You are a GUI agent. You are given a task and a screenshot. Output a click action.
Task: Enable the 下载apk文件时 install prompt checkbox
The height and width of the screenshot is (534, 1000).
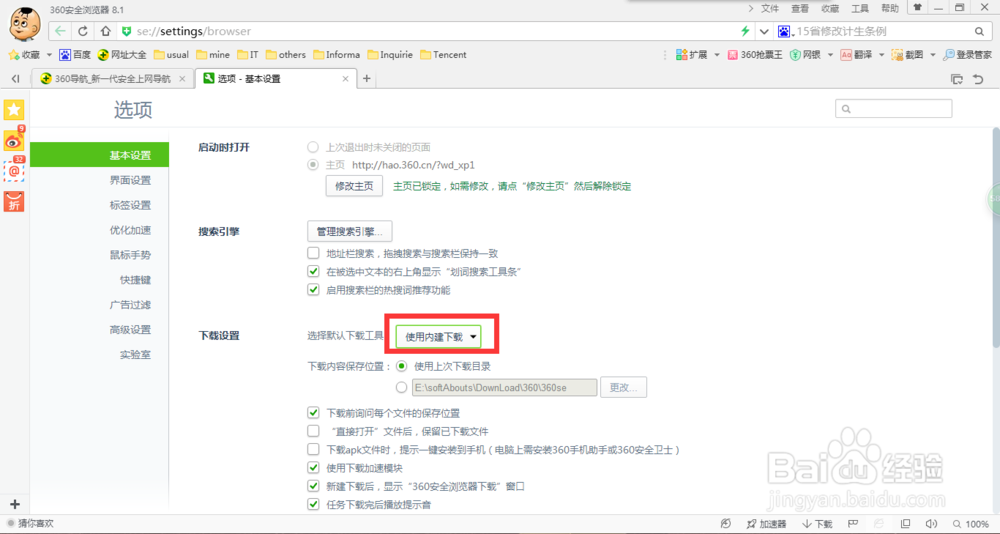[313, 449]
